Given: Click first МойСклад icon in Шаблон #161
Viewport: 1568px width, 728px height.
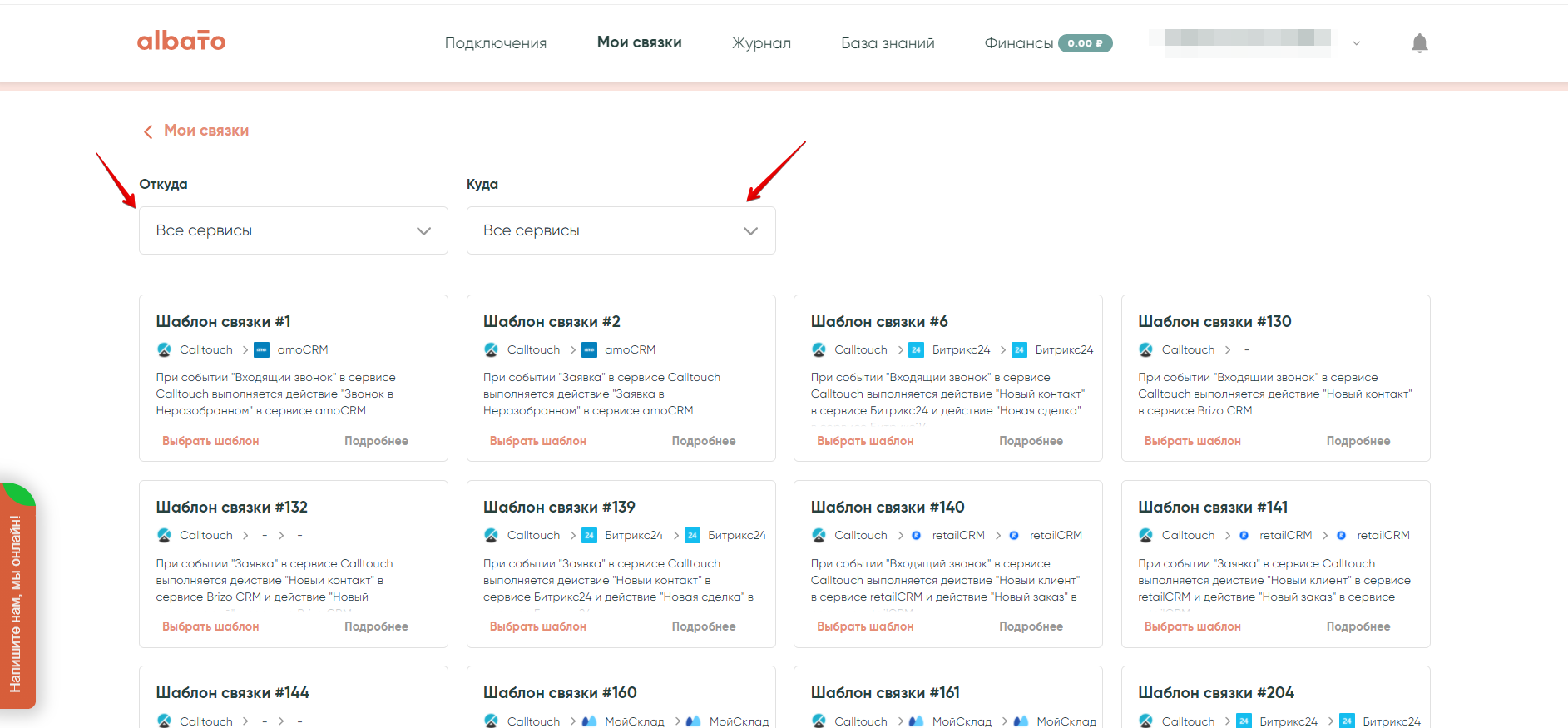Looking at the screenshot, I should point(916,721).
